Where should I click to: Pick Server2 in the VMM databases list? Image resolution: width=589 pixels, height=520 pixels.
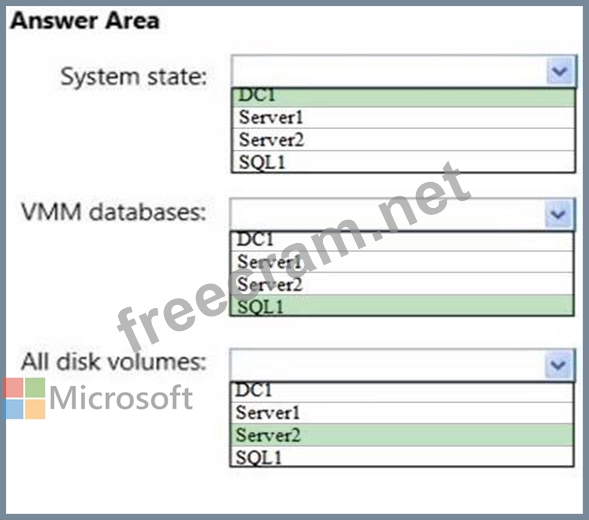(x=402, y=284)
